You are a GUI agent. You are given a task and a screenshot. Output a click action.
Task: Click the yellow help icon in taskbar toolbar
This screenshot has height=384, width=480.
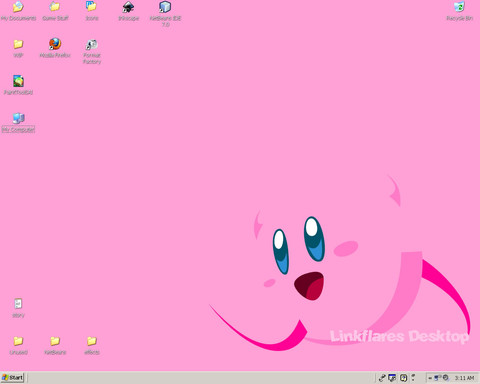tap(403, 378)
